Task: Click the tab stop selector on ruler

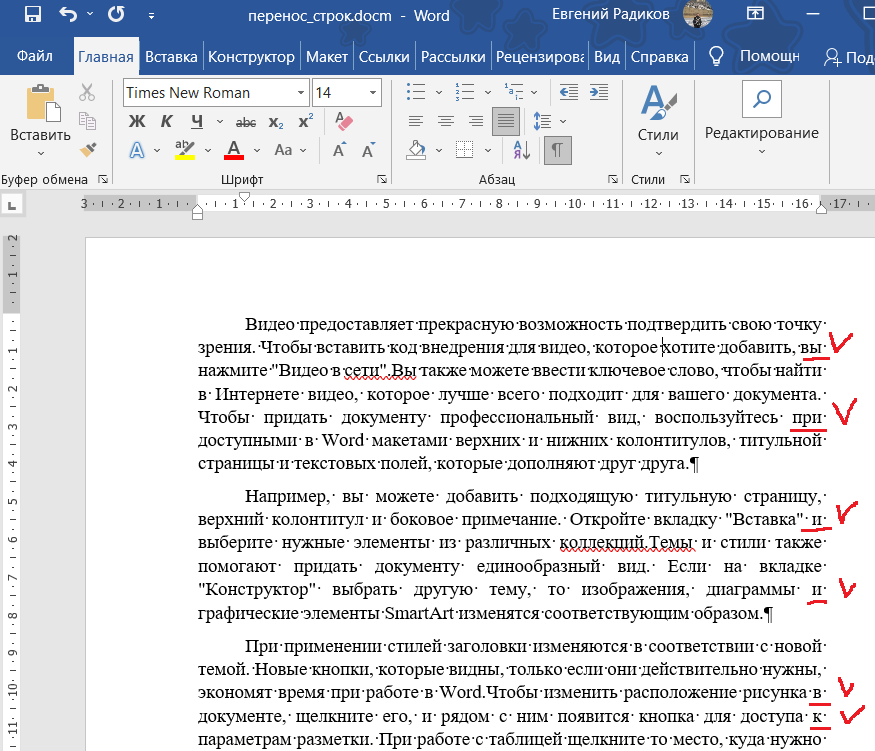Action: point(12,205)
